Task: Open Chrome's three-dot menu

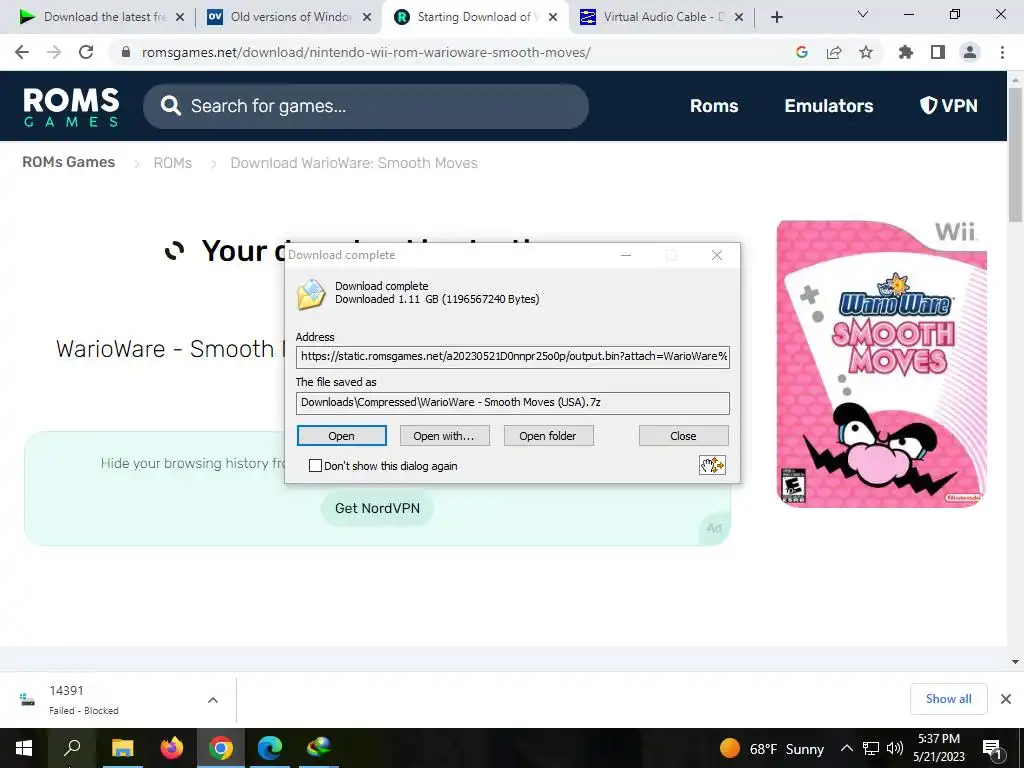Action: tap(1002, 52)
